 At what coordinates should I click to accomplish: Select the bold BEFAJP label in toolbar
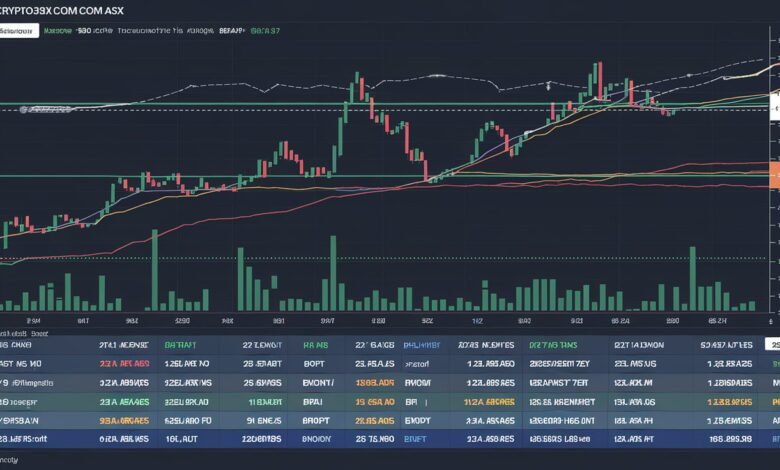232,31
